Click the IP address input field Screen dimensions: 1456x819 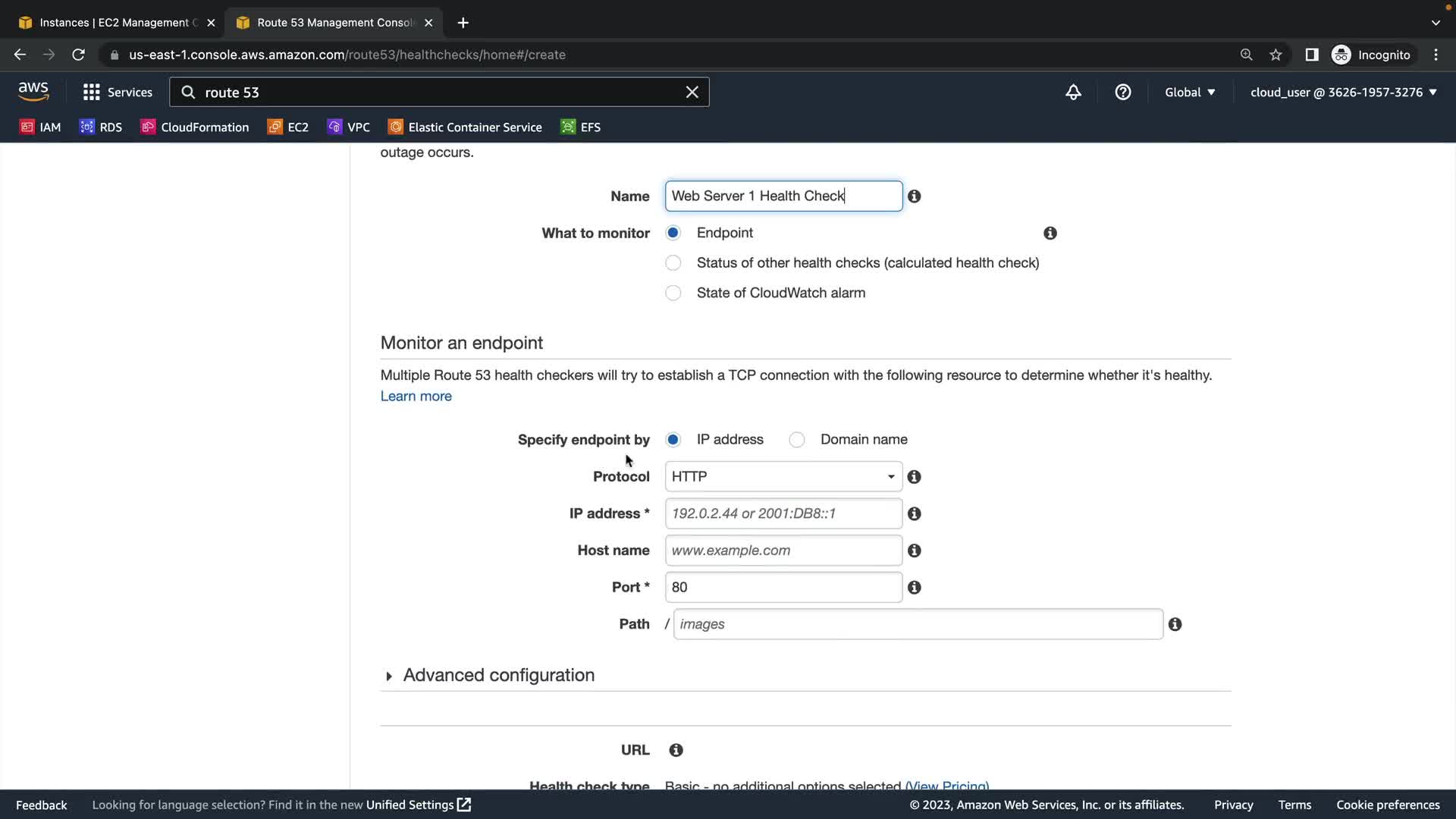tap(783, 513)
